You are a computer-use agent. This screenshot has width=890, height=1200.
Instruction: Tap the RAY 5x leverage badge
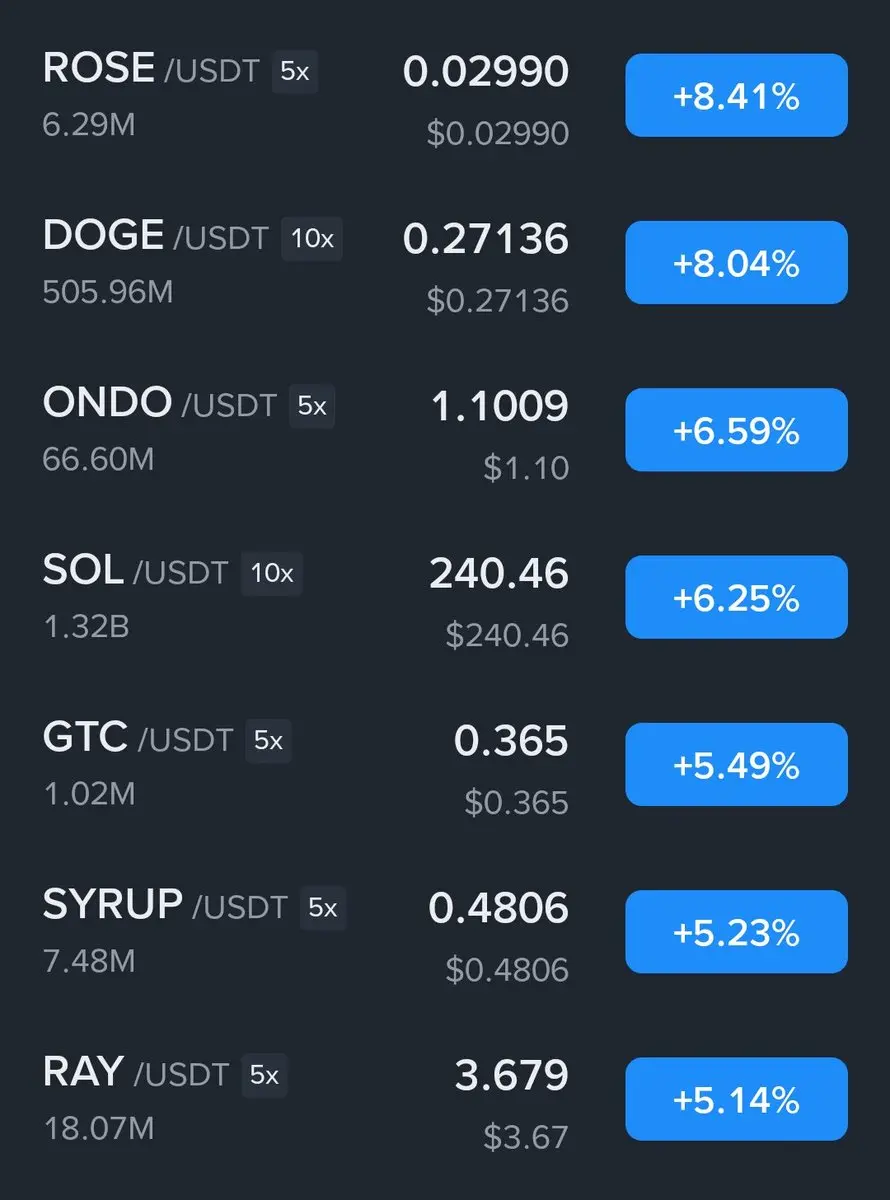tap(264, 1075)
